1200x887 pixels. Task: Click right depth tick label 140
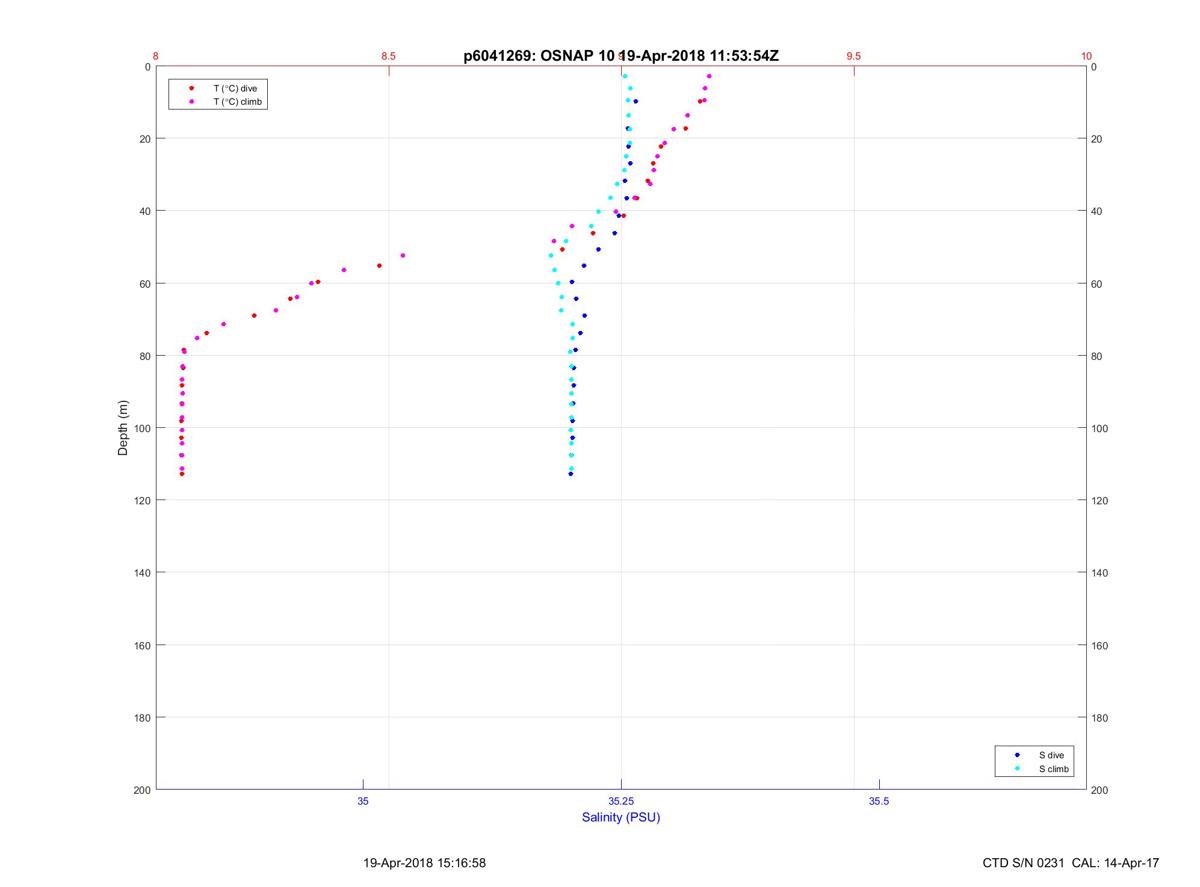click(x=1101, y=573)
